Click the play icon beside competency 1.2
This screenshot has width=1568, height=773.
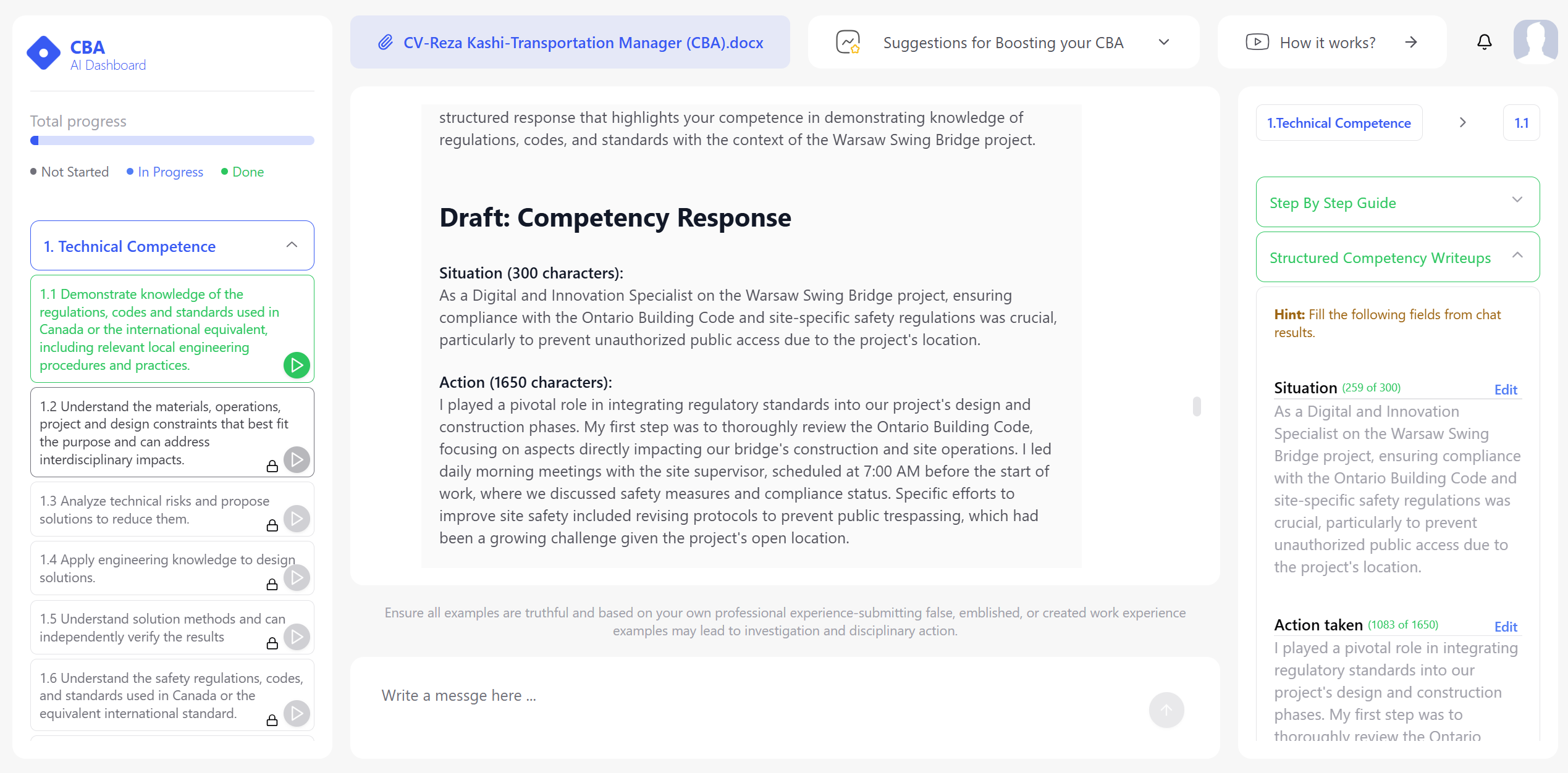click(297, 459)
